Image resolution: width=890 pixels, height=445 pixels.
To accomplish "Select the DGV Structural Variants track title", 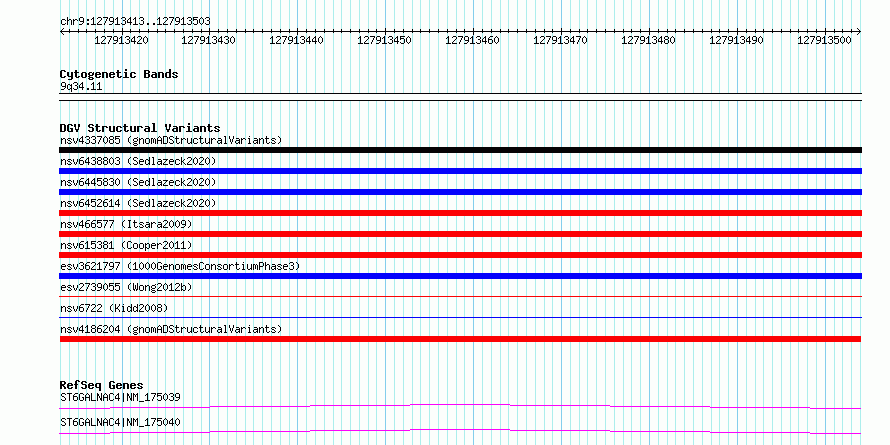I will point(140,128).
